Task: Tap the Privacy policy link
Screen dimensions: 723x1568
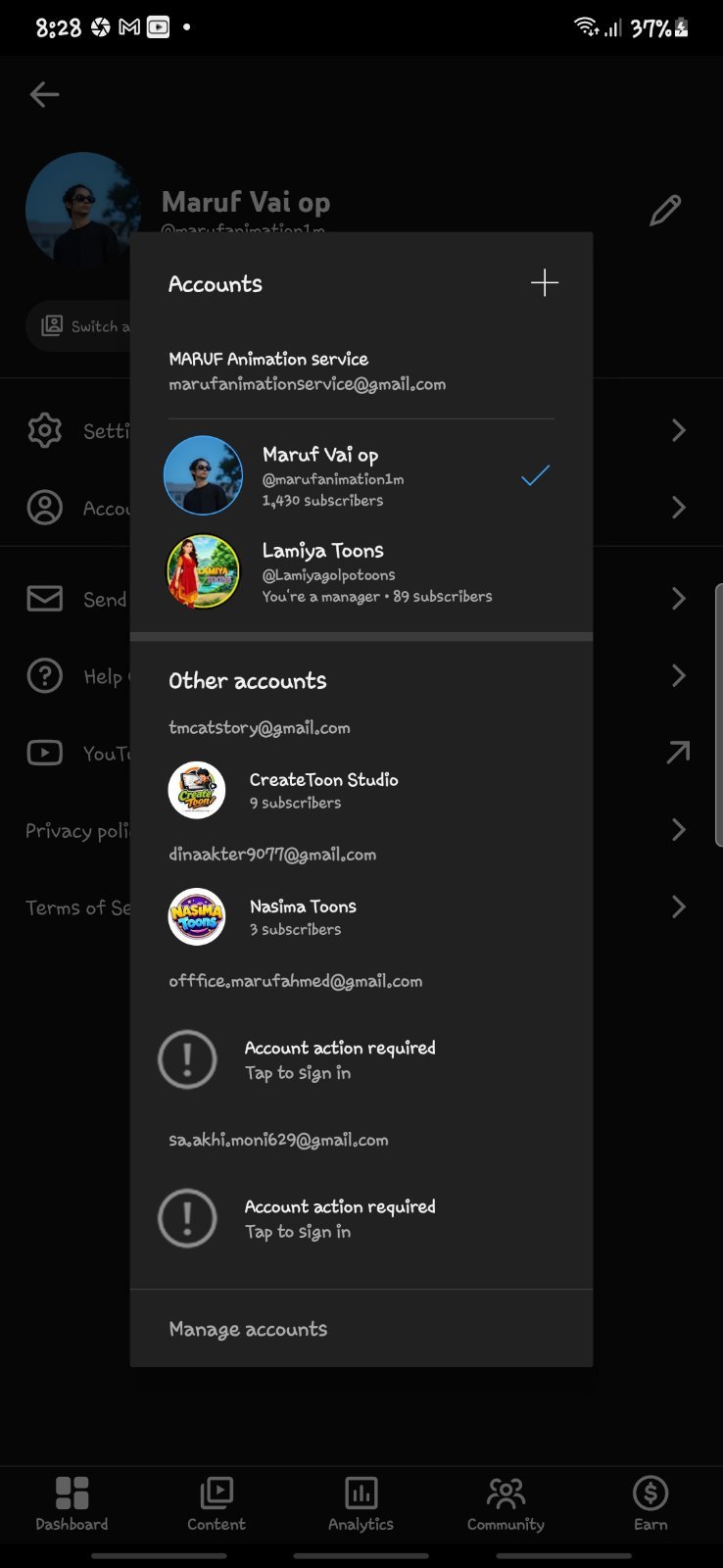Action: pos(77,831)
